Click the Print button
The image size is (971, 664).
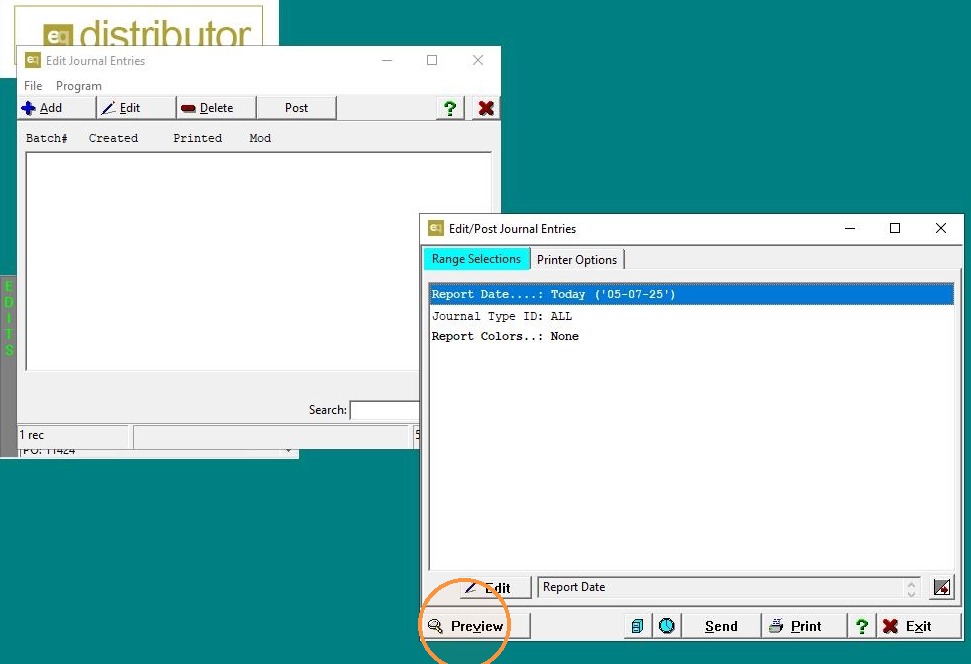(x=803, y=626)
